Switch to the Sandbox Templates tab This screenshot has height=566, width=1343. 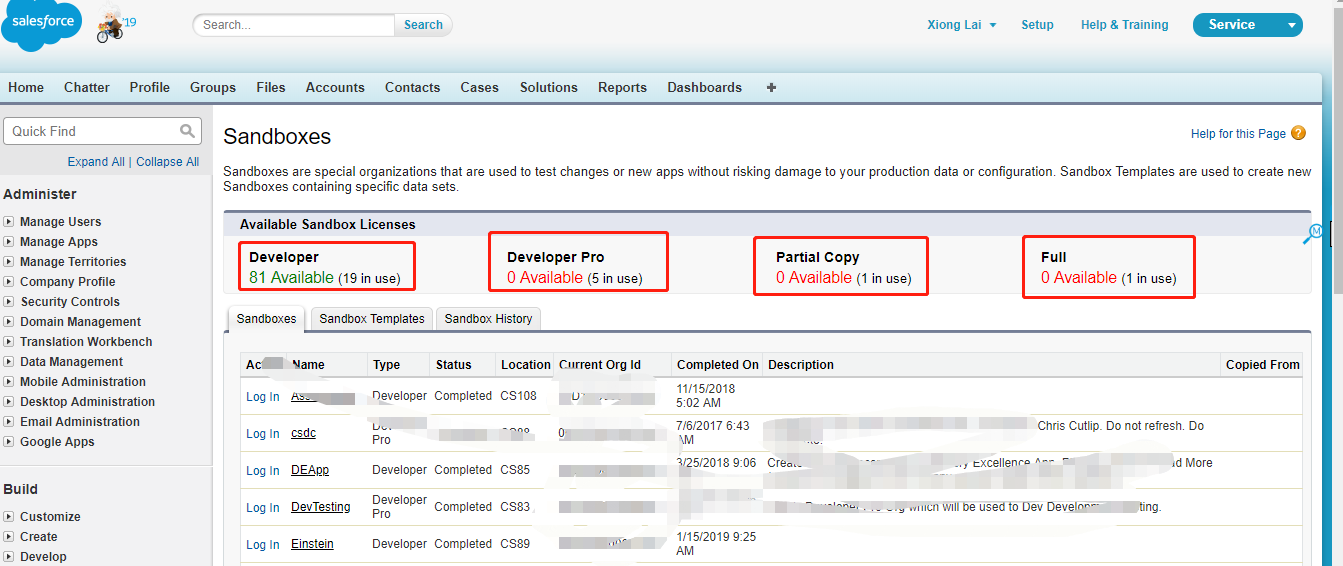372,319
